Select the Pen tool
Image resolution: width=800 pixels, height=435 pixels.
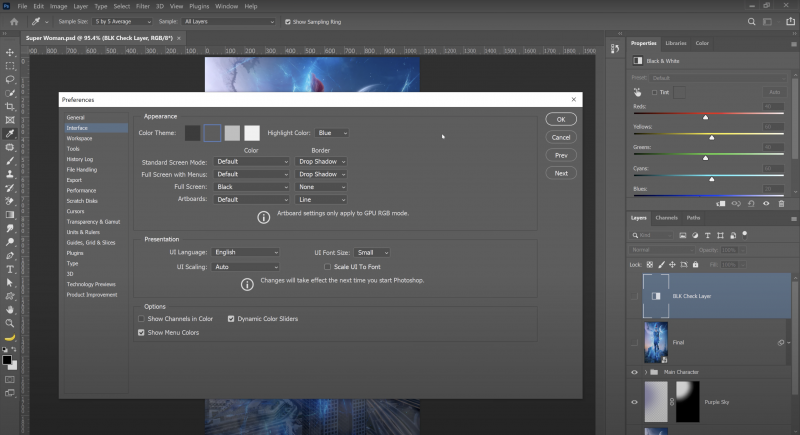(x=10, y=255)
